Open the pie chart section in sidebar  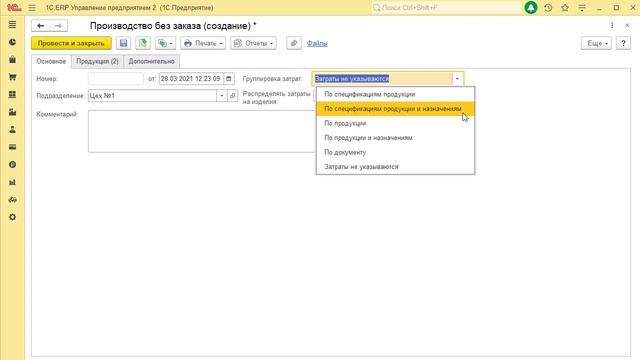click(x=12, y=42)
